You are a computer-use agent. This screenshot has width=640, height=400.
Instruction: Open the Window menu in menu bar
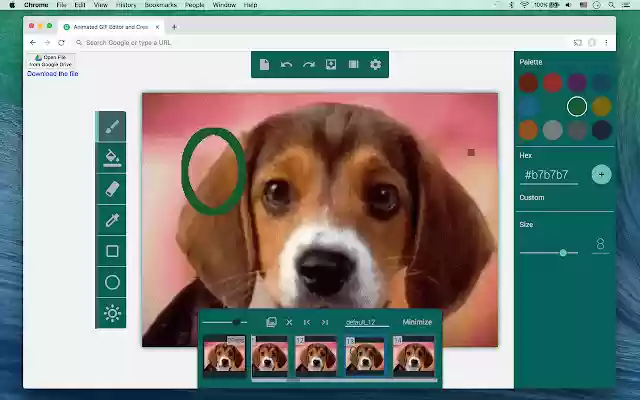click(224, 5)
